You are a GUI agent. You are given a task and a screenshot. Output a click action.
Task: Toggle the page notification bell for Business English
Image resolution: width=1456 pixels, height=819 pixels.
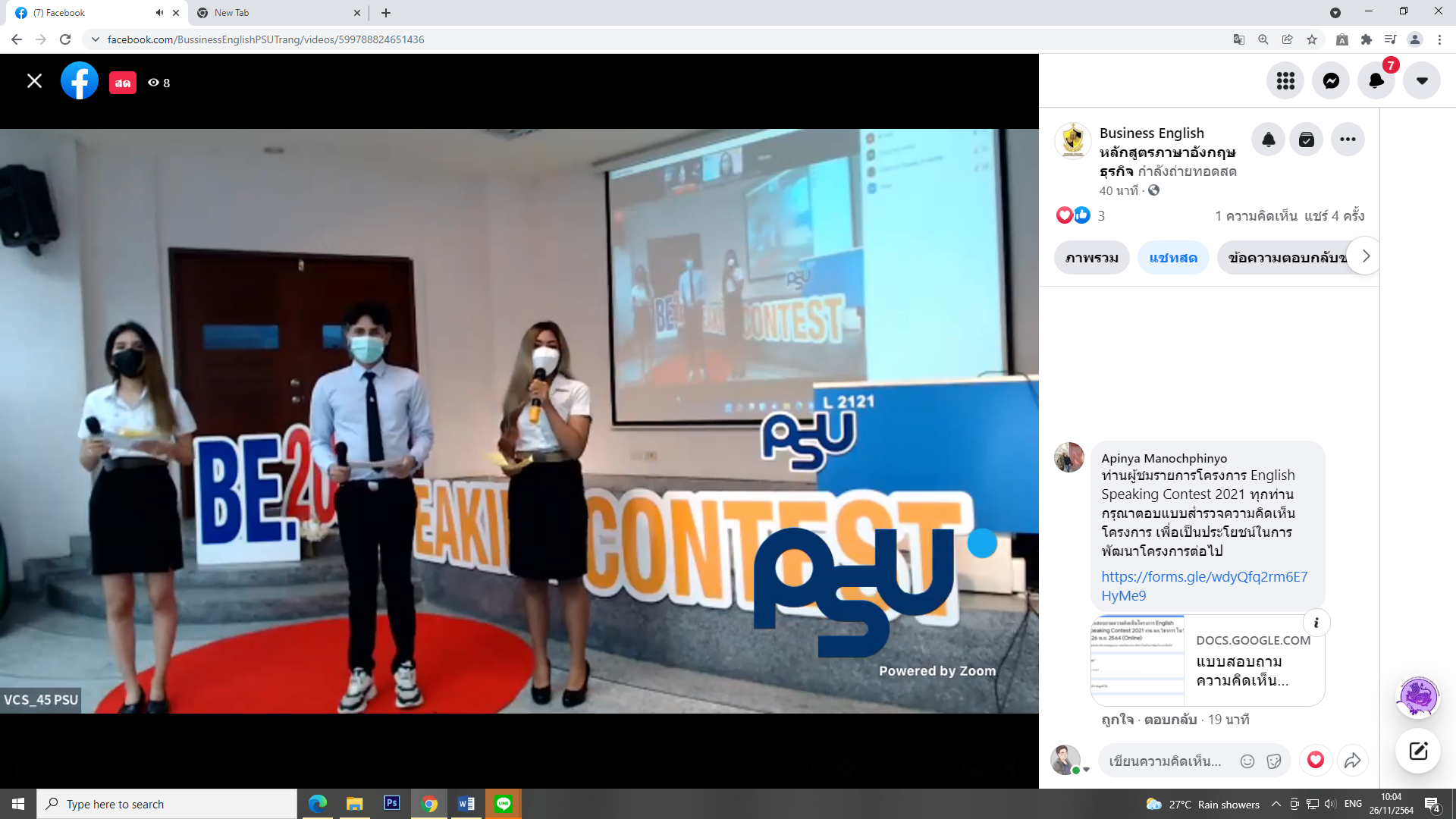tap(1268, 140)
